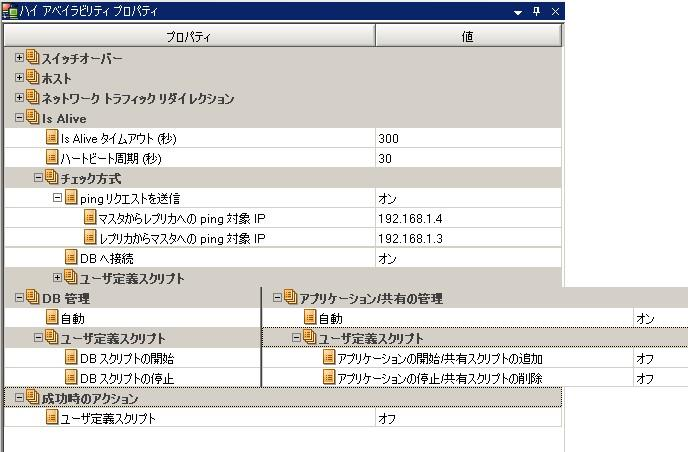Click the チェック方式 folder icon
This screenshot has height=452, width=688.
pos(52,177)
